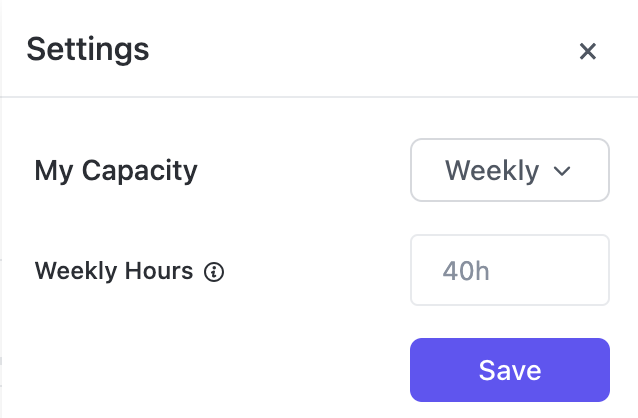Open the Weekly capacity dropdown

point(509,170)
